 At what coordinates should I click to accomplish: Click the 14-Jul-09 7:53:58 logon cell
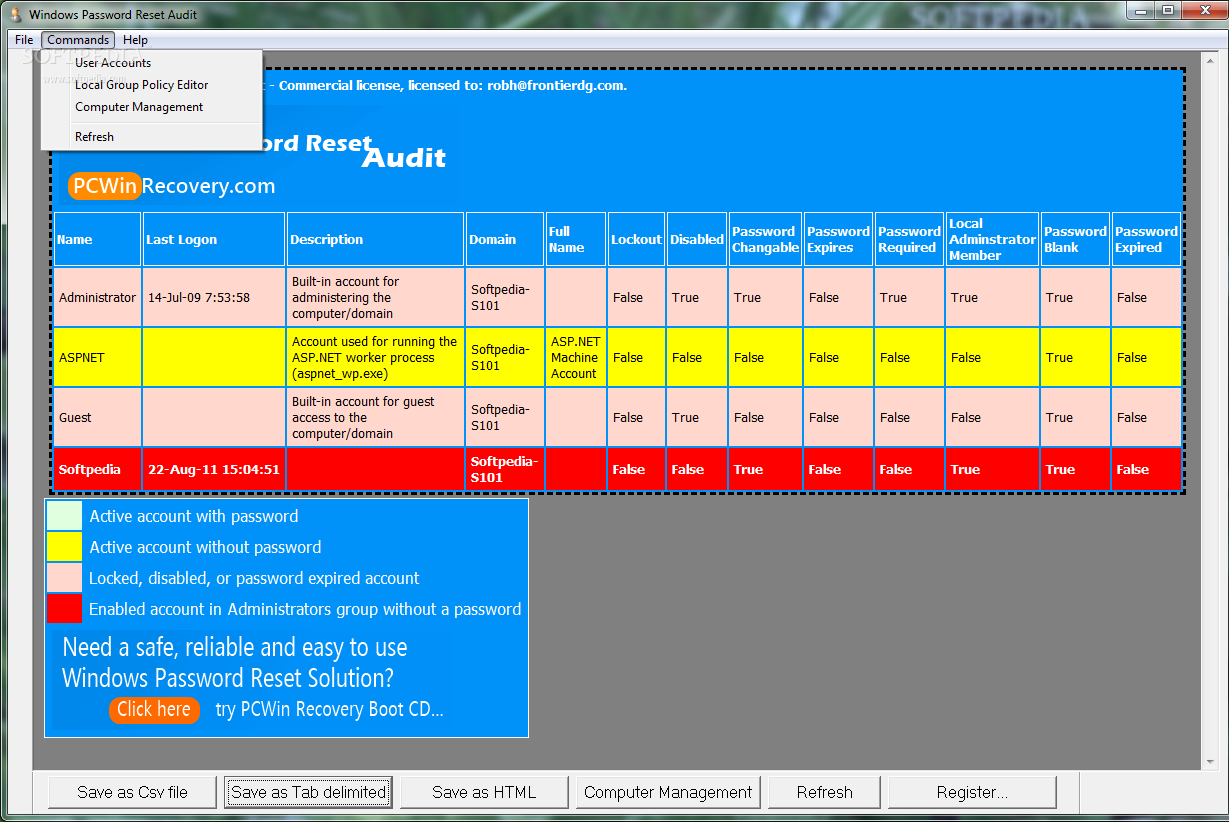[x=214, y=297]
